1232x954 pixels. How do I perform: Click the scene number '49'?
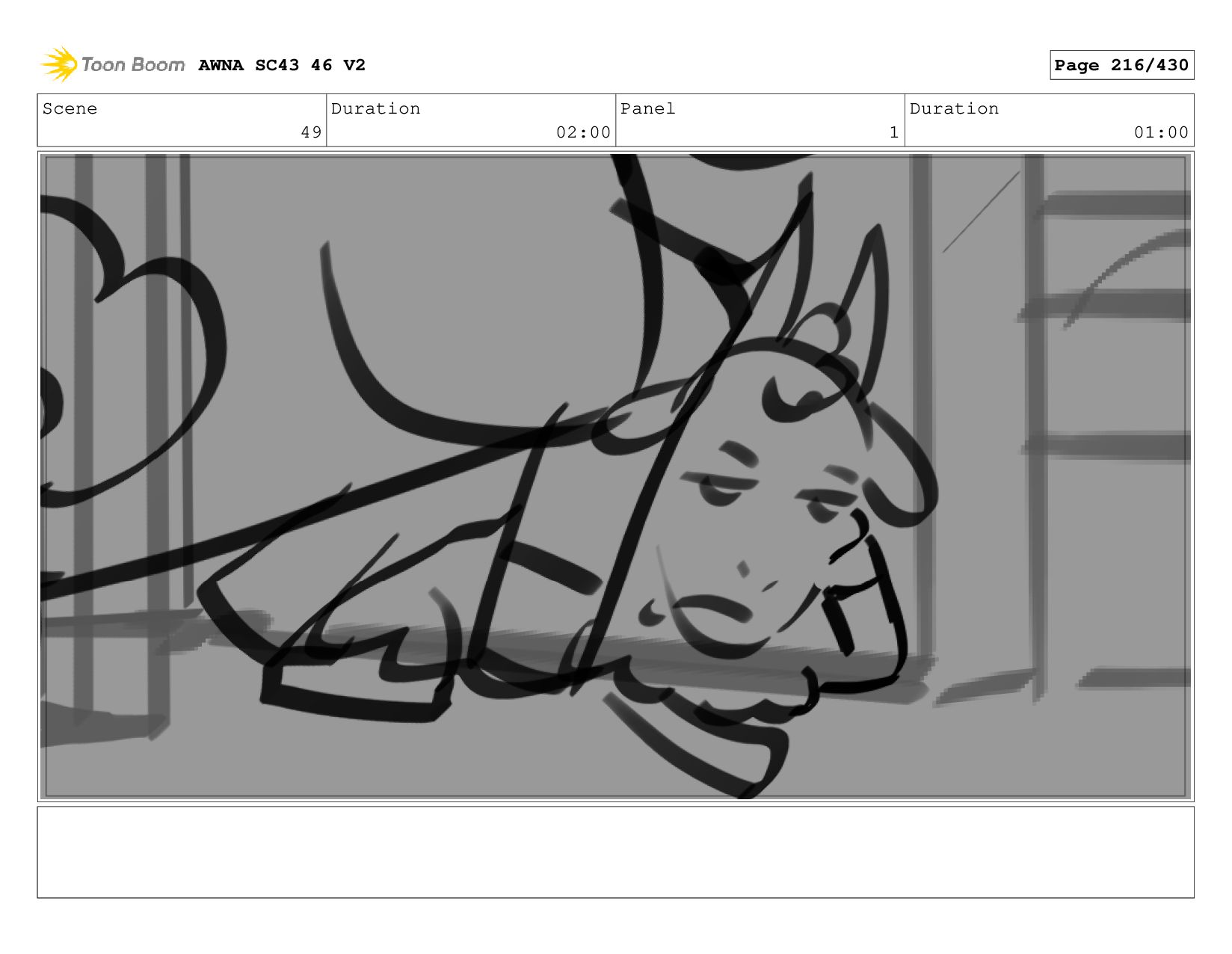(311, 132)
